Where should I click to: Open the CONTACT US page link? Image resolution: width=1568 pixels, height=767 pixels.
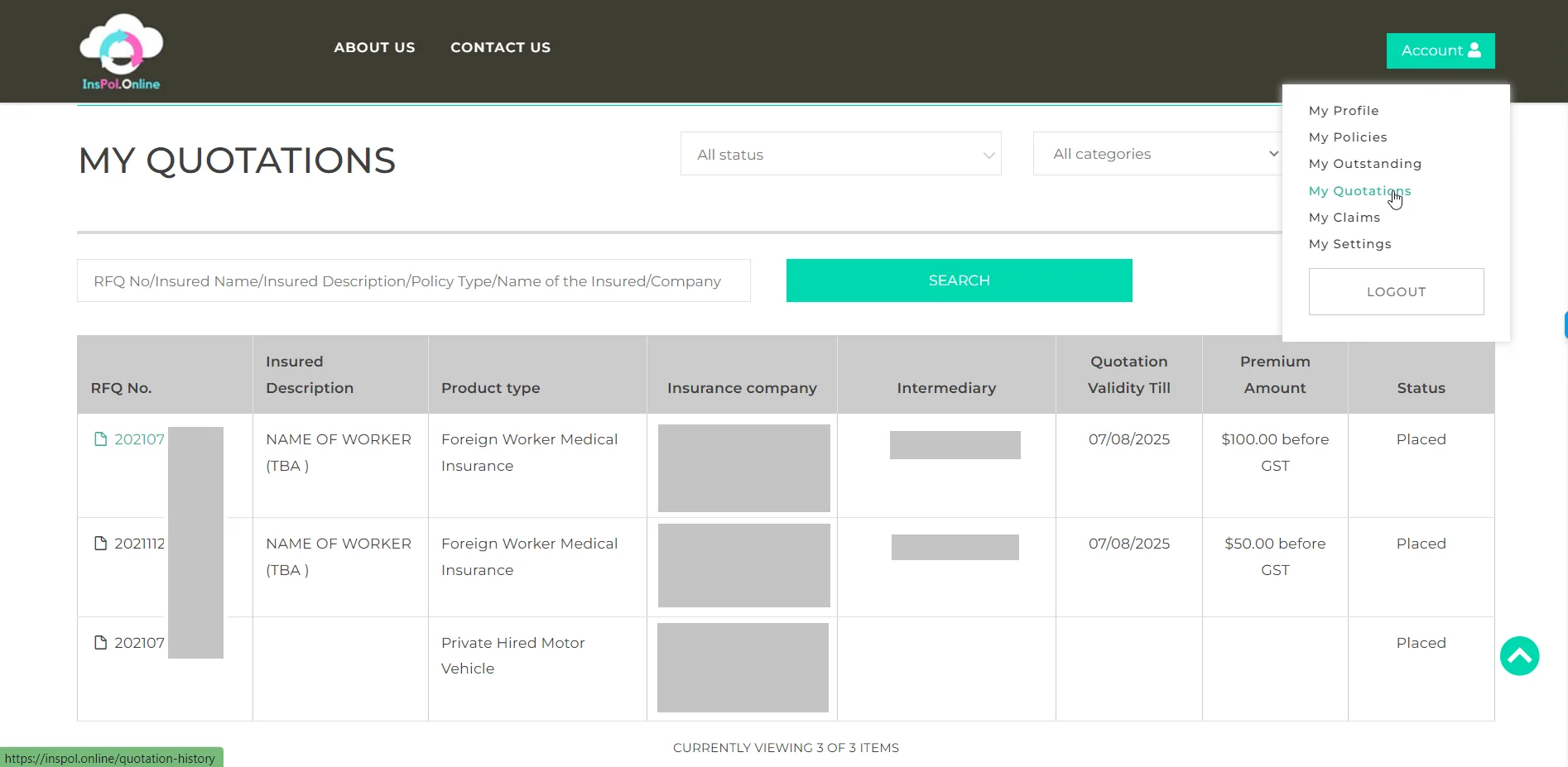click(500, 48)
